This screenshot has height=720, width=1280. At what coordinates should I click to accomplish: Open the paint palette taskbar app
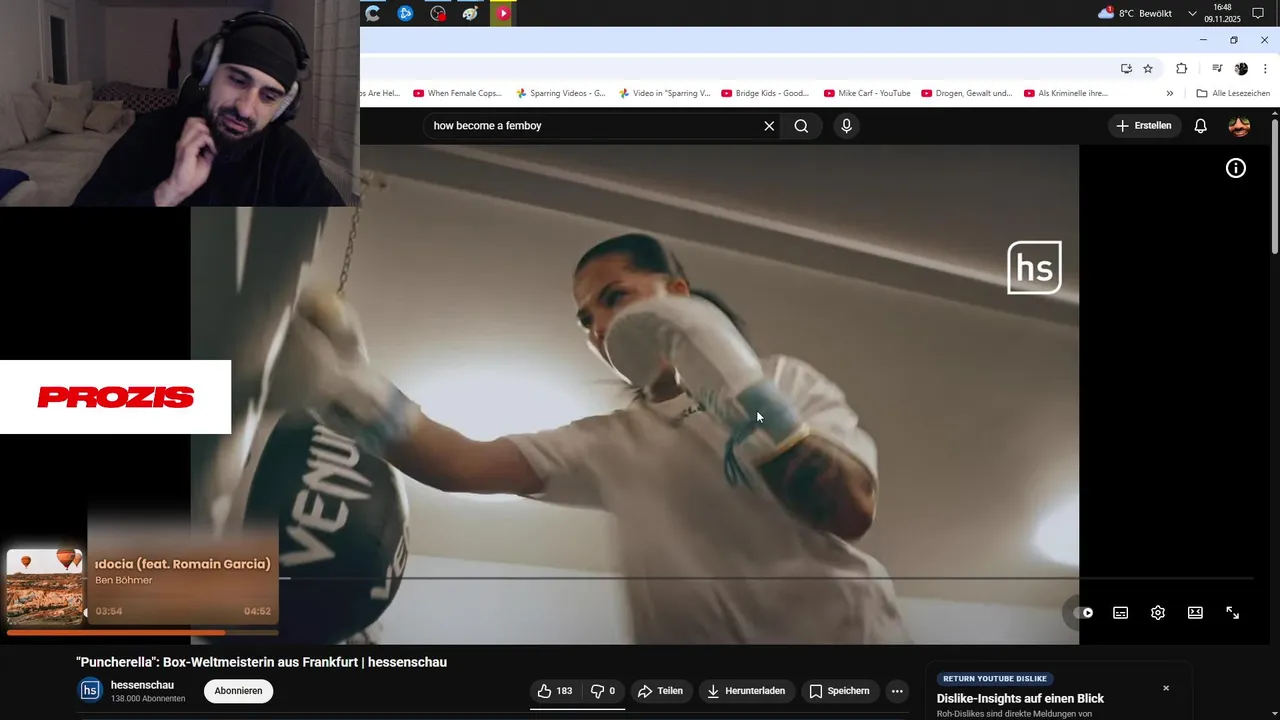click(x=470, y=13)
